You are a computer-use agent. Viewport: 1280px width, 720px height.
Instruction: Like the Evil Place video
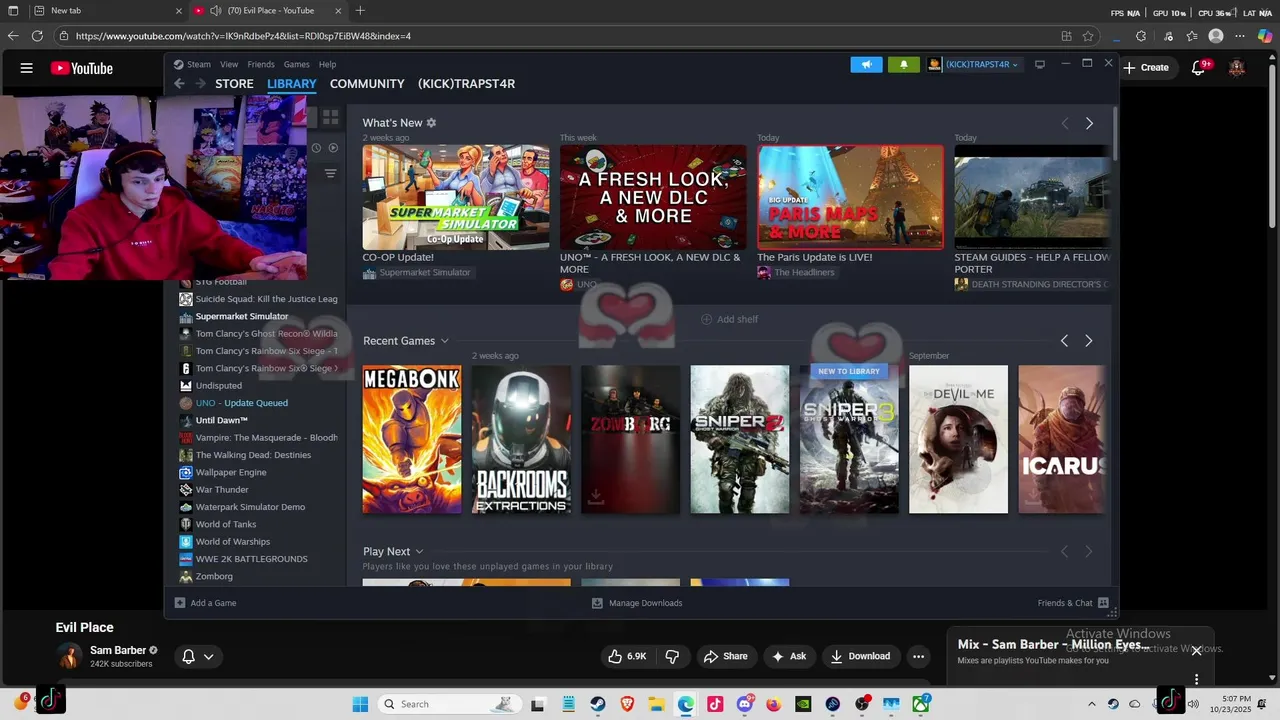click(x=627, y=656)
